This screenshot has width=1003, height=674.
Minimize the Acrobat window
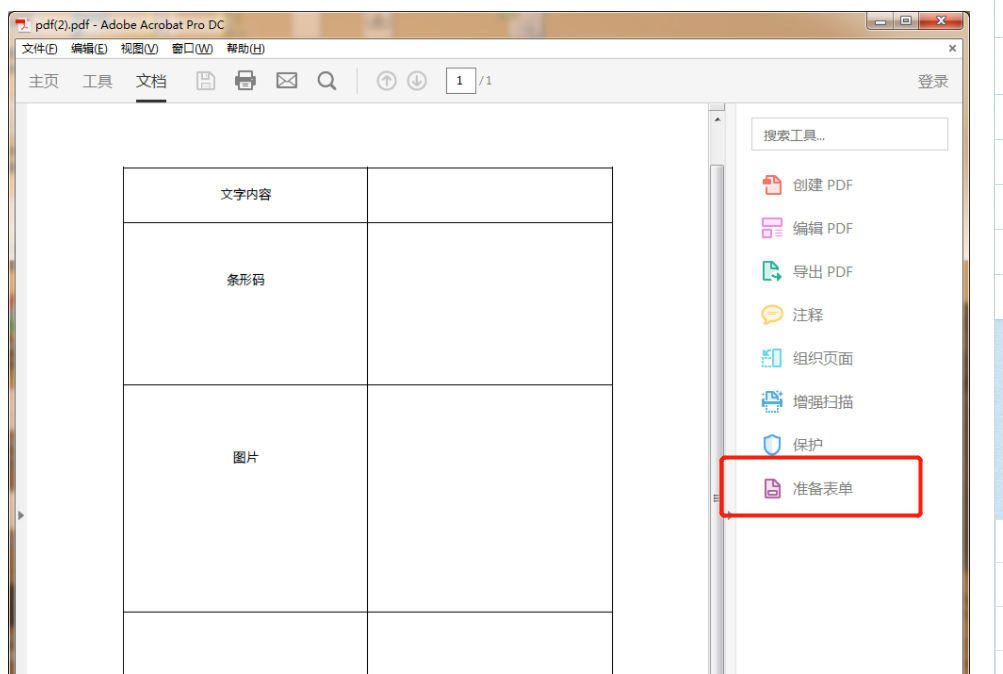point(881,21)
